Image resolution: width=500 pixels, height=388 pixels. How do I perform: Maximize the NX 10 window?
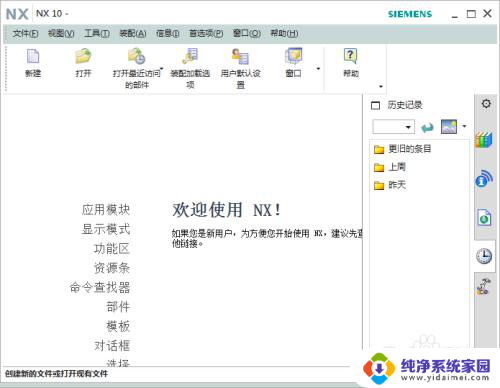pyautogui.click(x=471, y=14)
